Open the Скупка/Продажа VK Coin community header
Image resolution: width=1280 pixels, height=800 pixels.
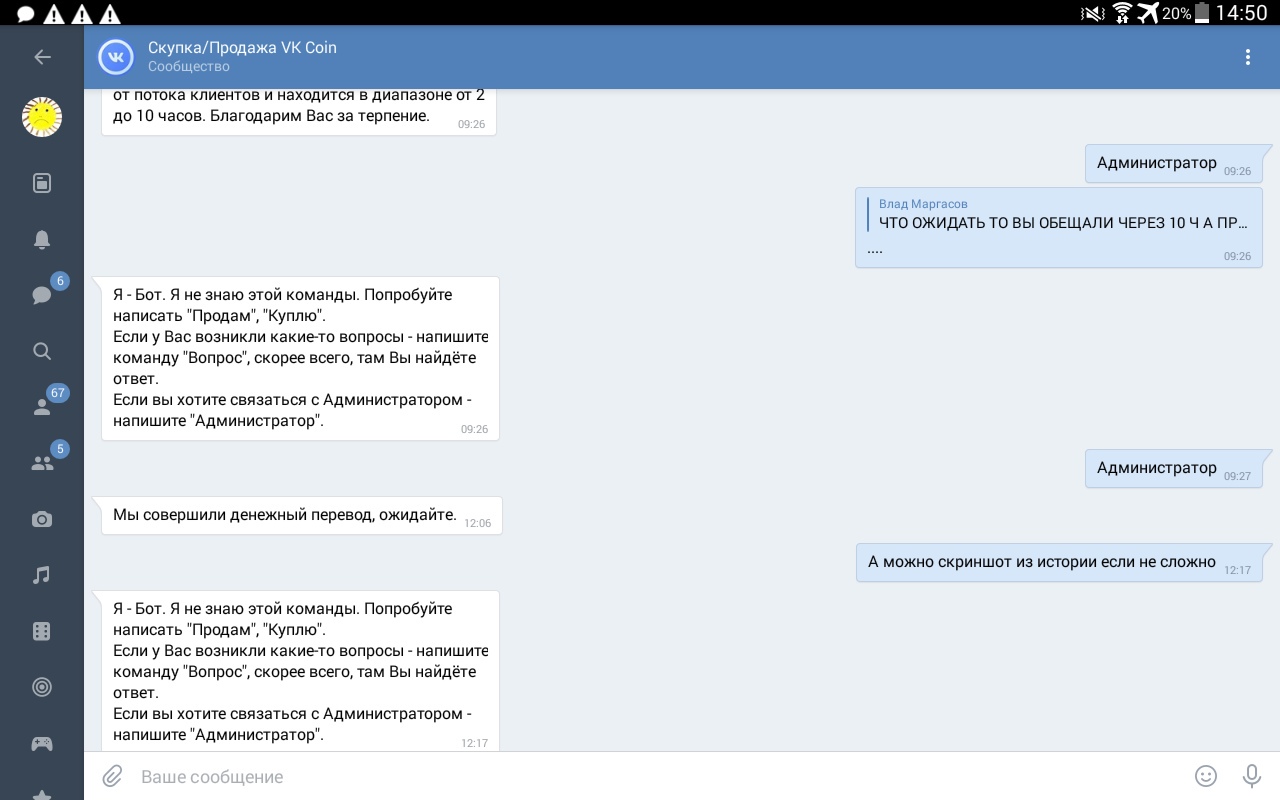coord(242,57)
